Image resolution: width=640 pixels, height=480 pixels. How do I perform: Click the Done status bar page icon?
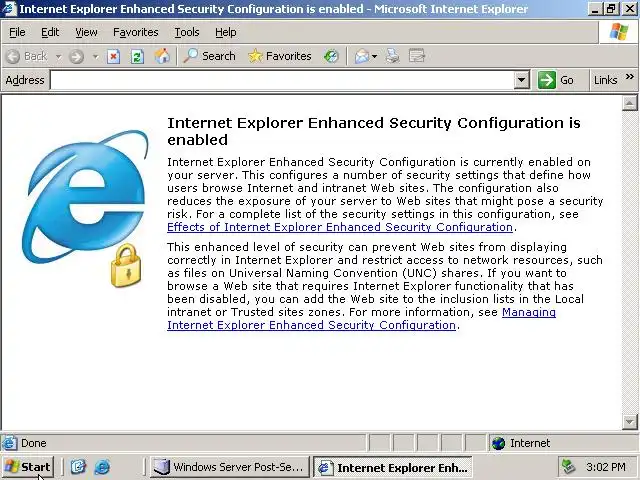coord(9,443)
